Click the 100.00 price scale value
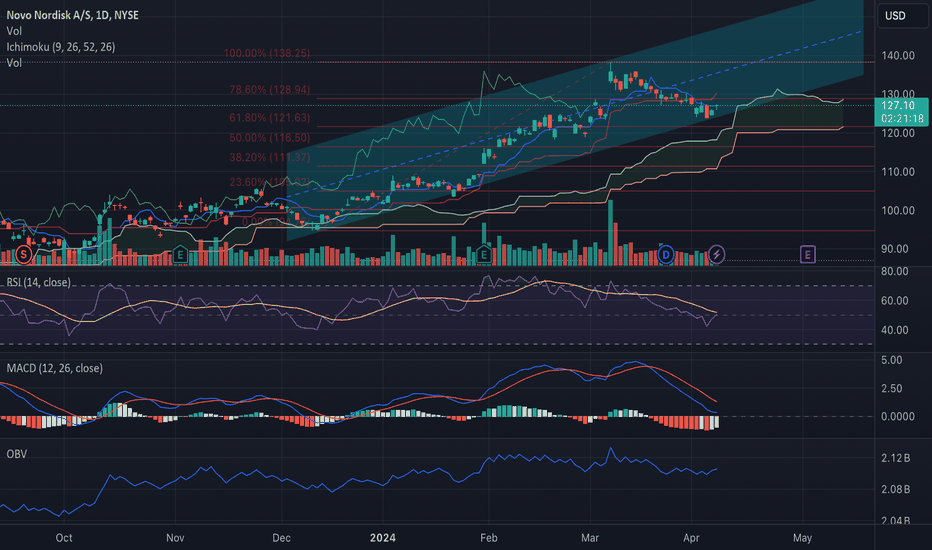 (898, 210)
